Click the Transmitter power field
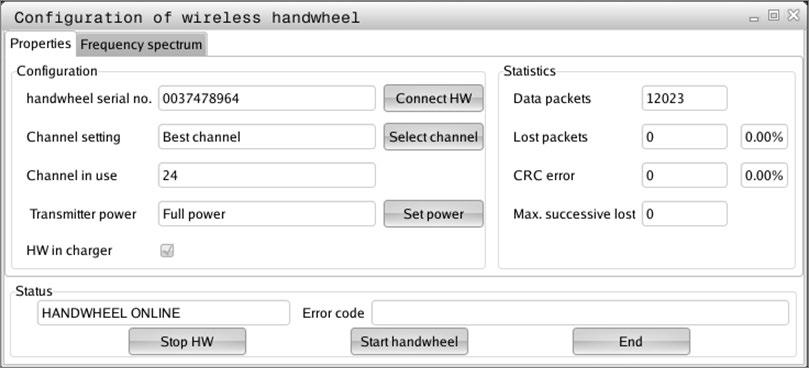This screenshot has width=809, height=368. point(267,214)
